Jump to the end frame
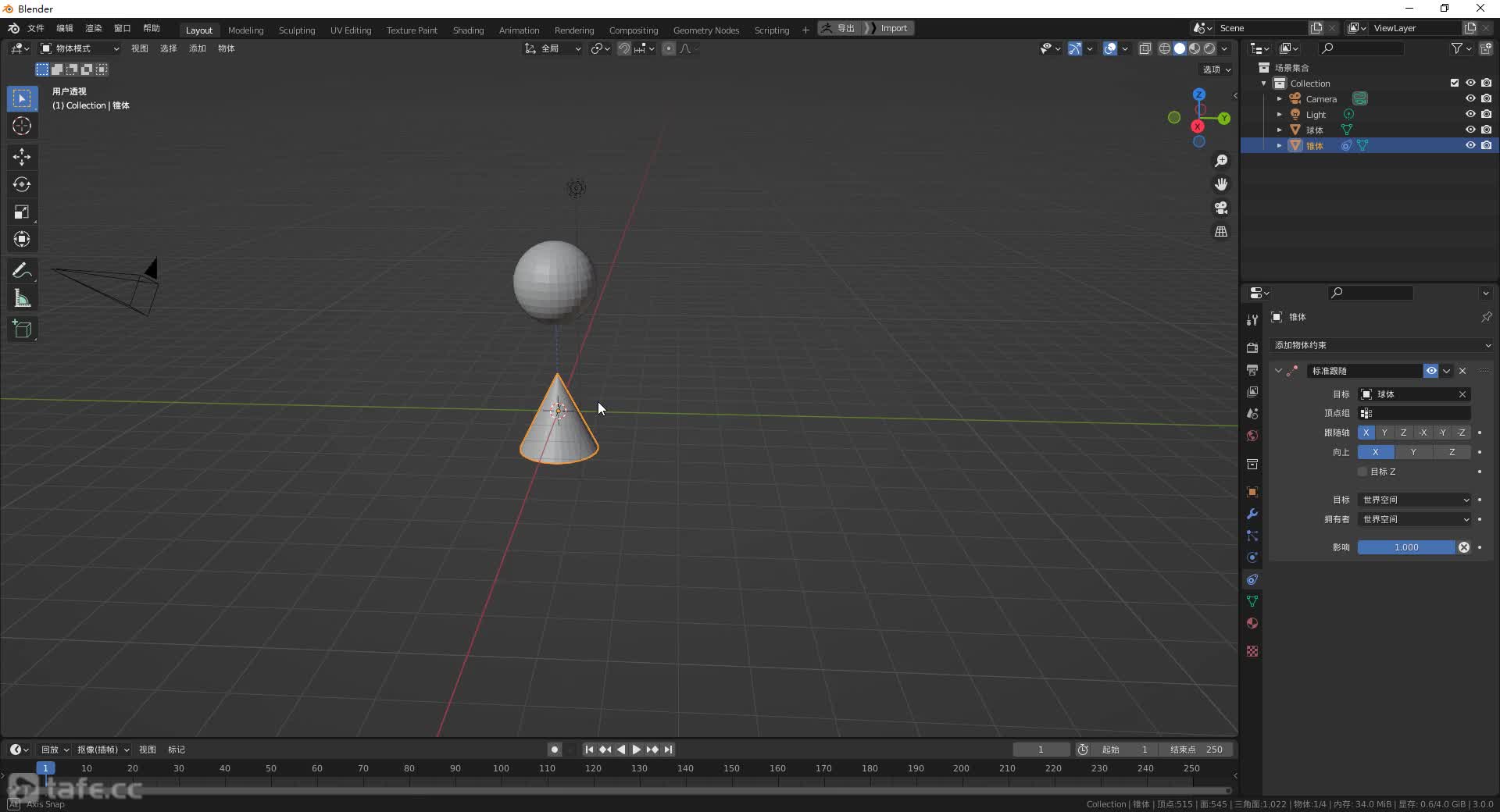The image size is (1500, 812). pyautogui.click(x=668, y=750)
